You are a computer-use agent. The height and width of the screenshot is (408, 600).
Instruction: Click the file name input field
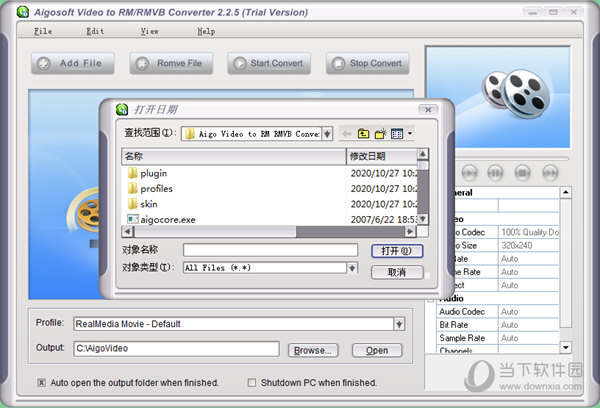[271, 250]
